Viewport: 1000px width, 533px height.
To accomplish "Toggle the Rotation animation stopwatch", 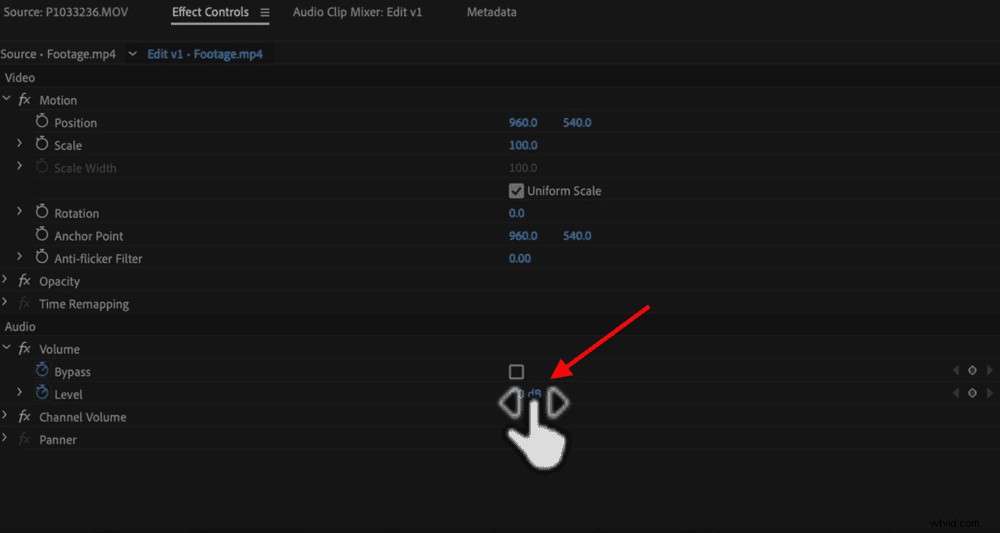I will coord(42,212).
